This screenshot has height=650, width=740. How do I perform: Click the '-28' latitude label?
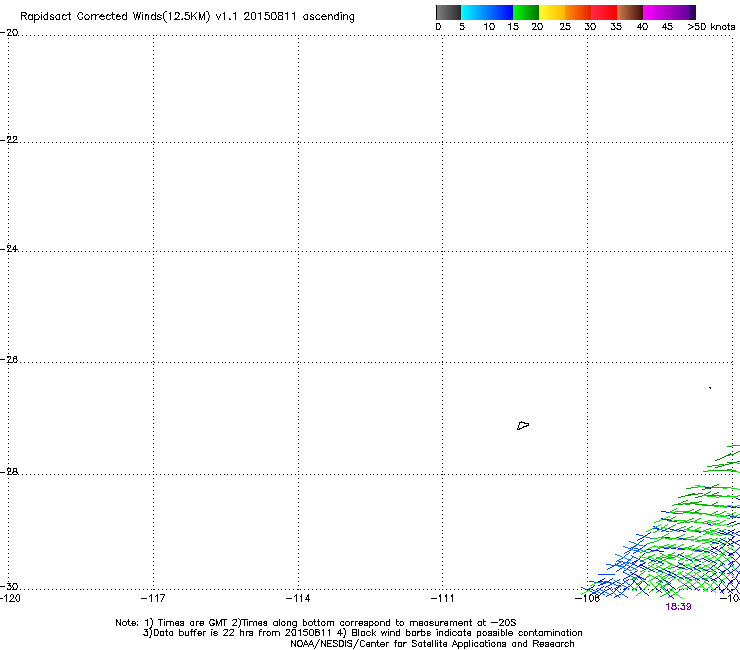pyautogui.click(x=9, y=472)
